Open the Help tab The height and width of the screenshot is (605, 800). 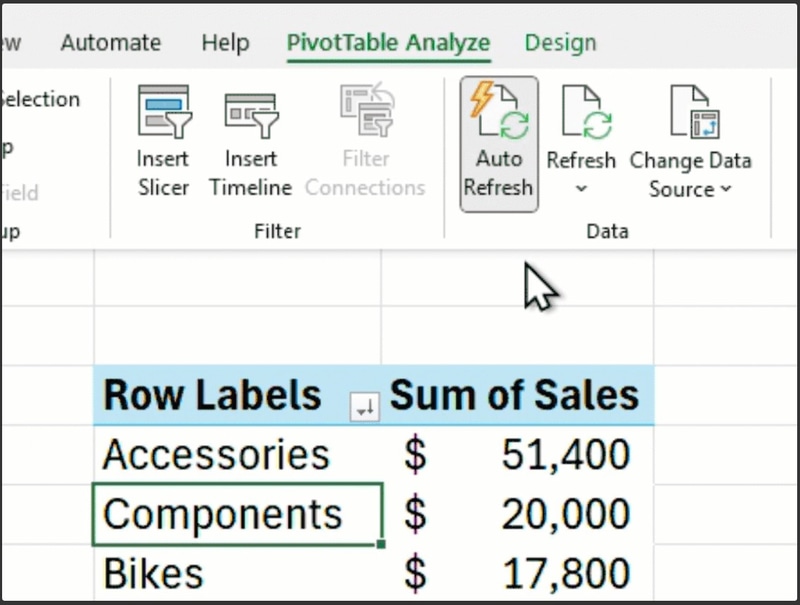pyautogui.click(x=225, y=43)
